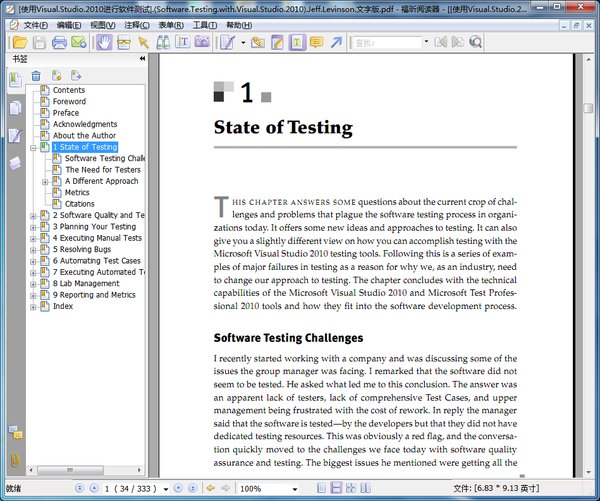
Task: Open a file with the folder icon
Action: [x=20, y=42]
